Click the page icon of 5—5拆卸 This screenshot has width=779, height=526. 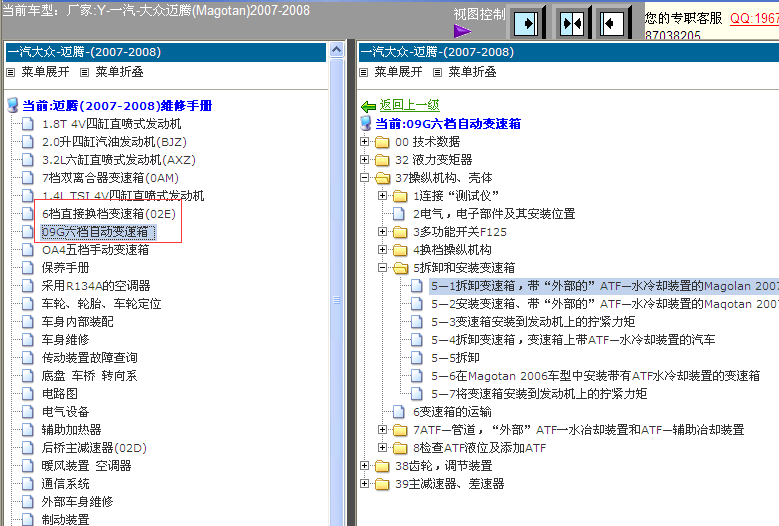[x=417, y=358]
